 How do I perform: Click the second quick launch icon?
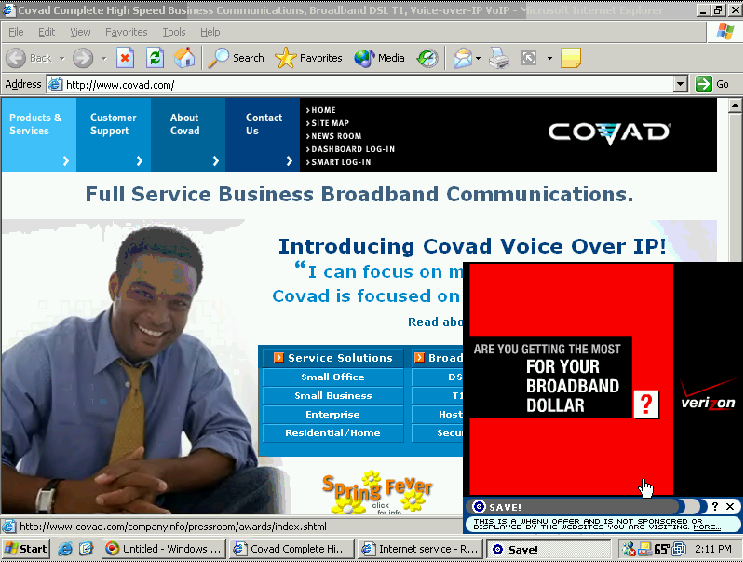click(86, 549)
